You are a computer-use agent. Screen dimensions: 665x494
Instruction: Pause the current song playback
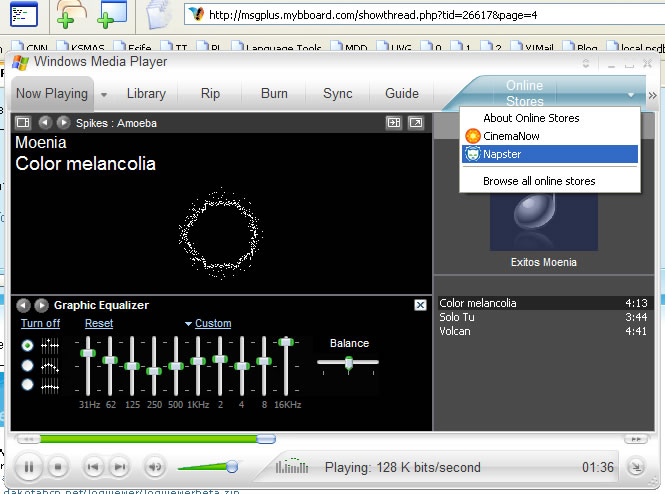[29, 466]
